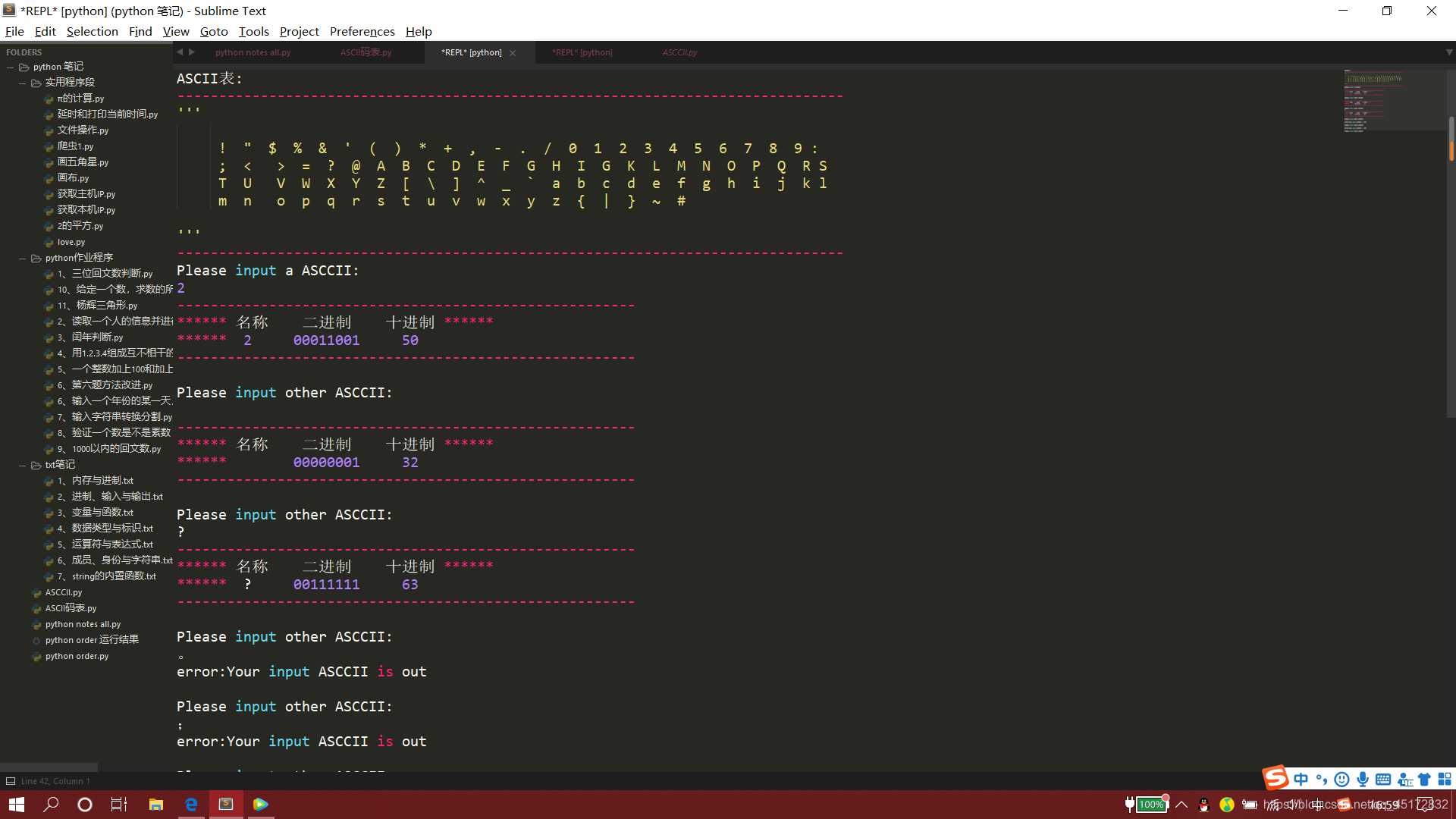Image resolution: width=1456 pixels, height=819 pixels.
Task: Collapse the python作业程序 folder
Action: [23, 258]
